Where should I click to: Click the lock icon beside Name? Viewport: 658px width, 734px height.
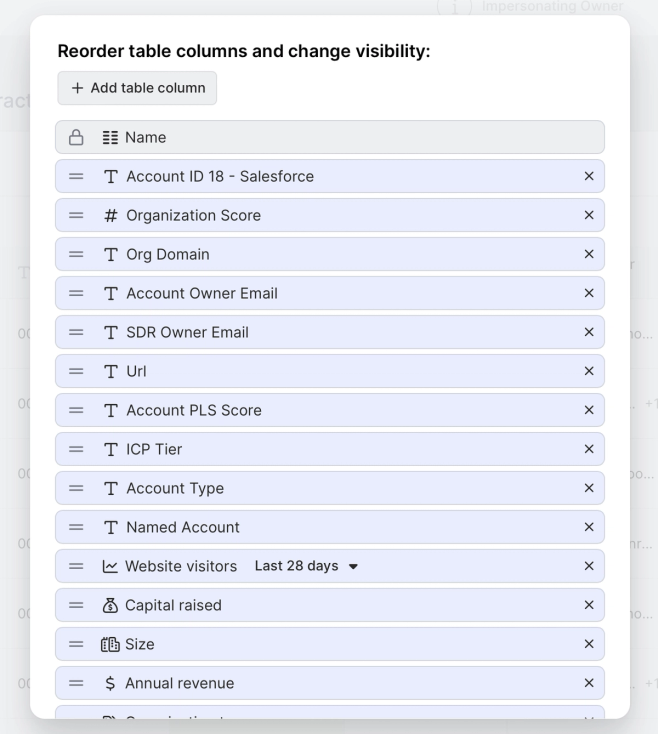click(76, 138)
